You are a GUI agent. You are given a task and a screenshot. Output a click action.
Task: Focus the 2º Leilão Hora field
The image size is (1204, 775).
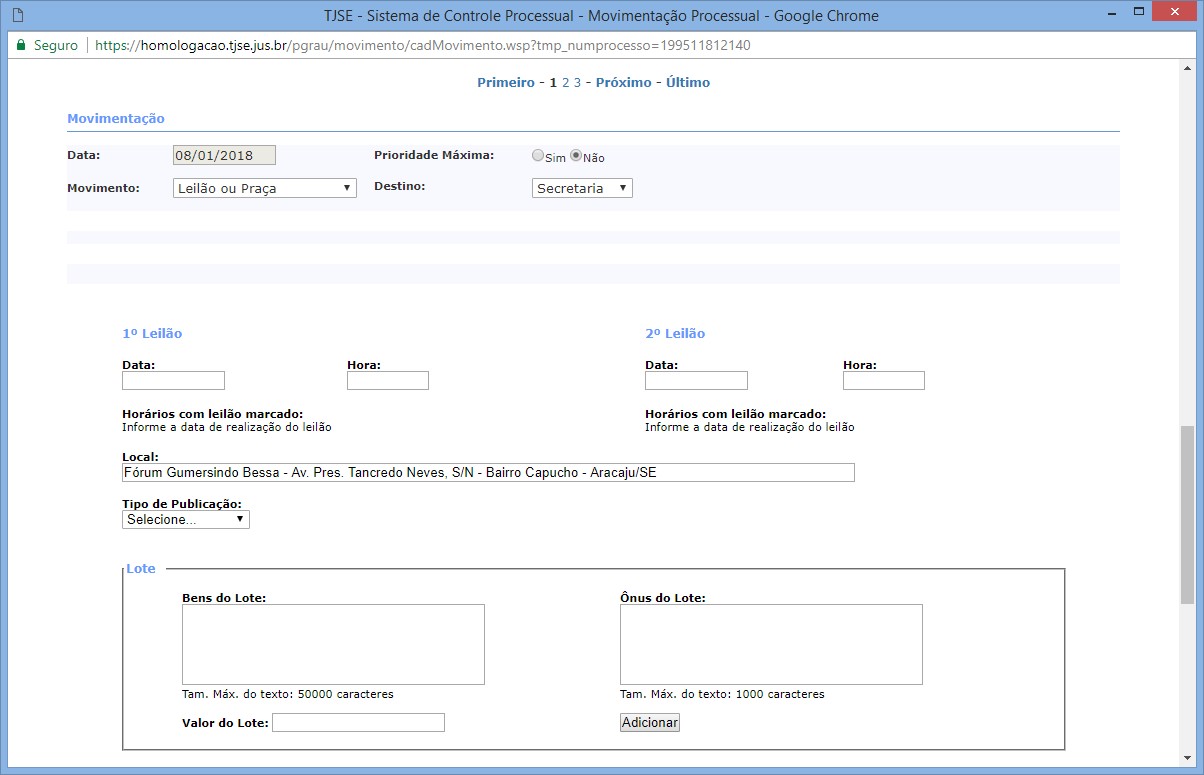click(884, 381)
